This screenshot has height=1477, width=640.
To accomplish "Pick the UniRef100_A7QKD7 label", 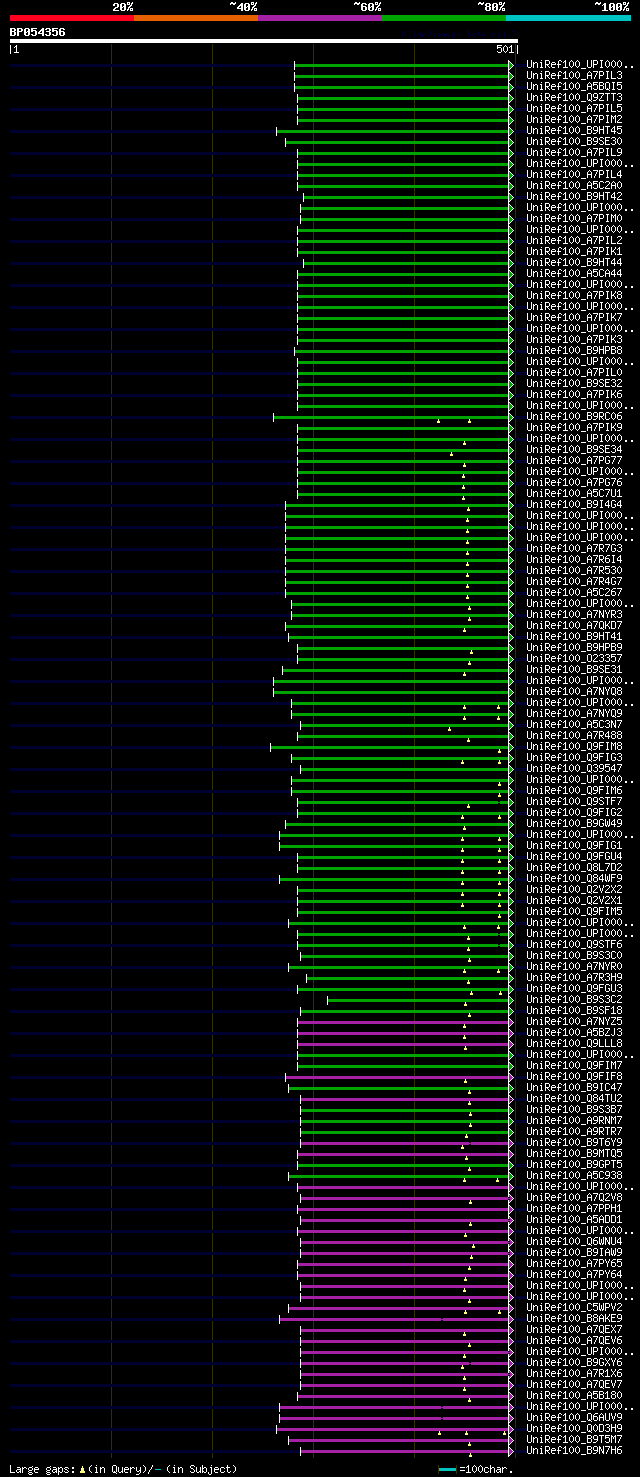I will pos(574,625).
